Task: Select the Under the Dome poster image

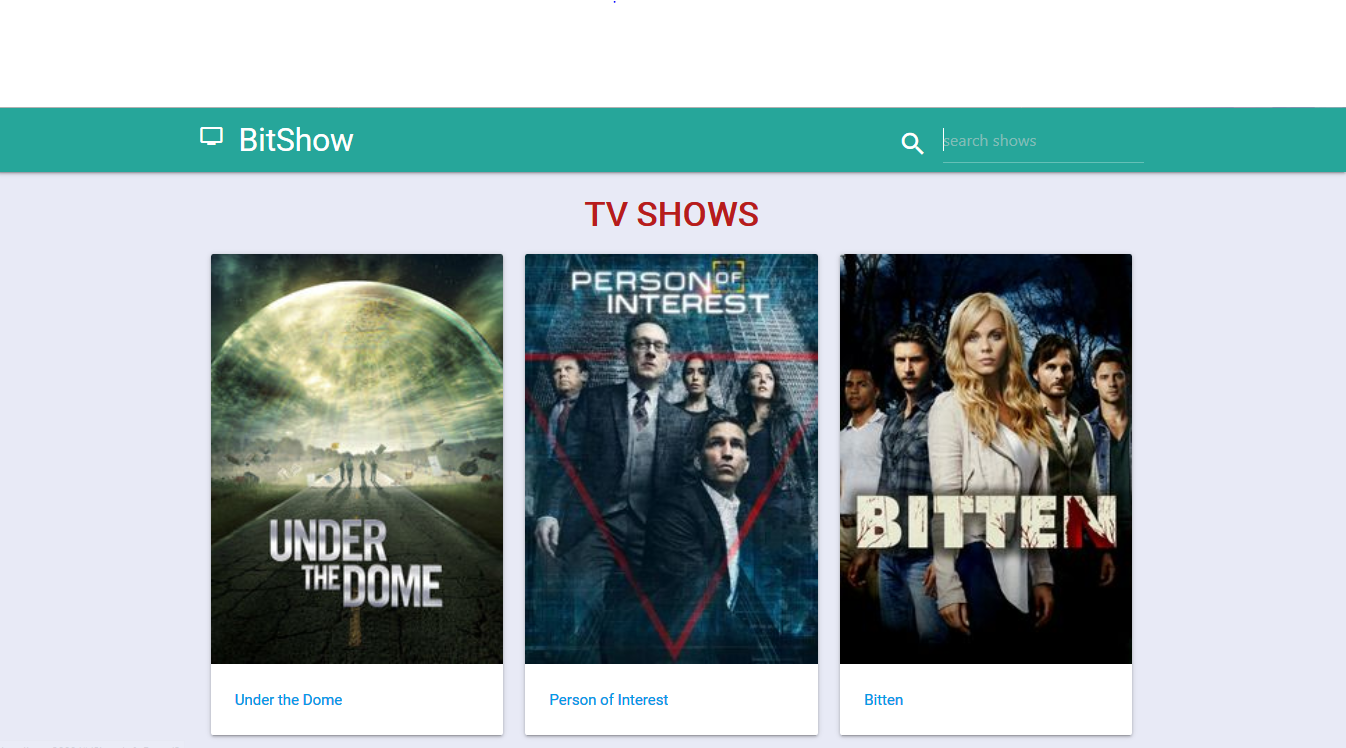Action: click(x=357, y=459)
